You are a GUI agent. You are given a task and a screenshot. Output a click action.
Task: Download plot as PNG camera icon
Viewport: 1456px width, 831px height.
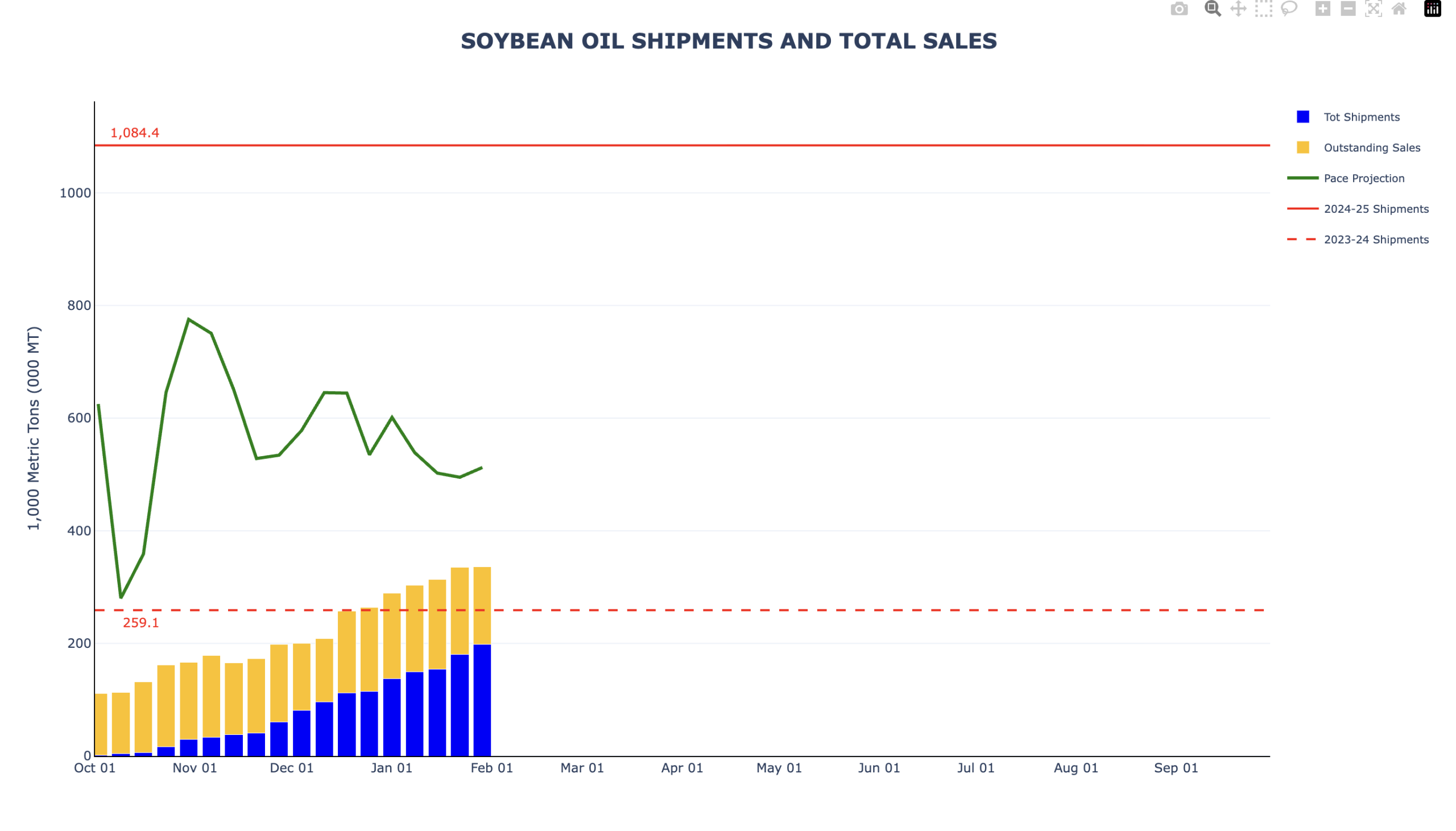click(x=1178, y=9)
